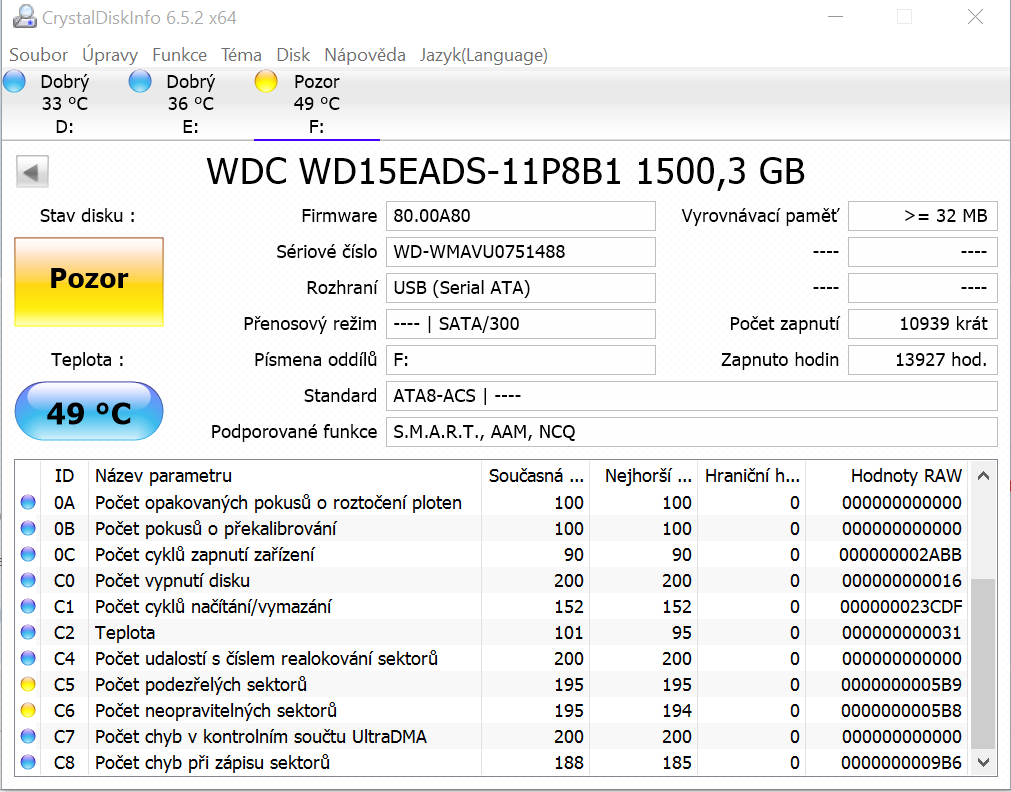This screenshot has width=1011, height=792.
Task: Click status orb of attribute C1 row
Action: [28, 606]
